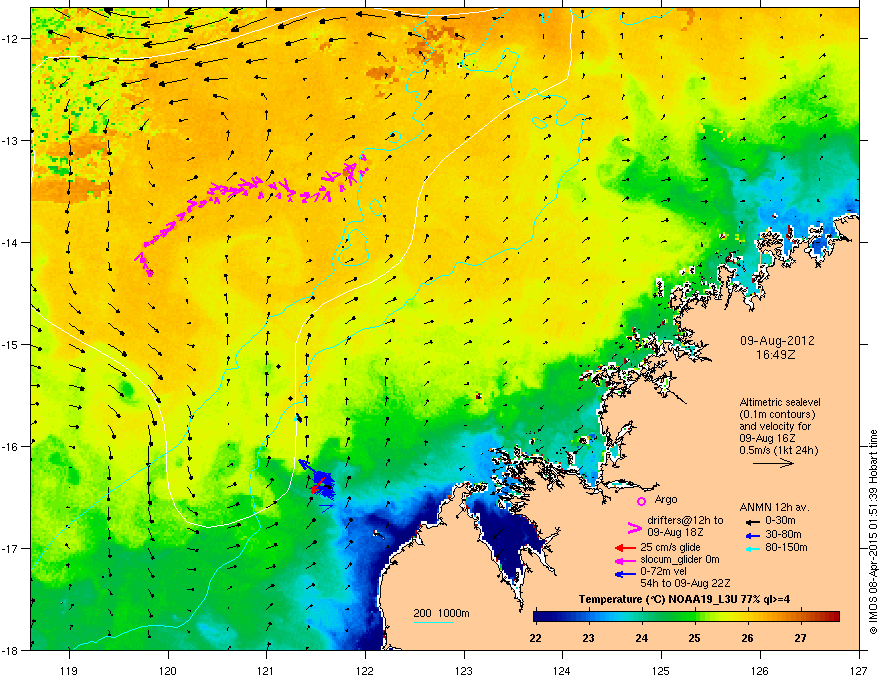Click the longitude axis label 121
This screenshot has width=880, height=680.
[266, 671]
